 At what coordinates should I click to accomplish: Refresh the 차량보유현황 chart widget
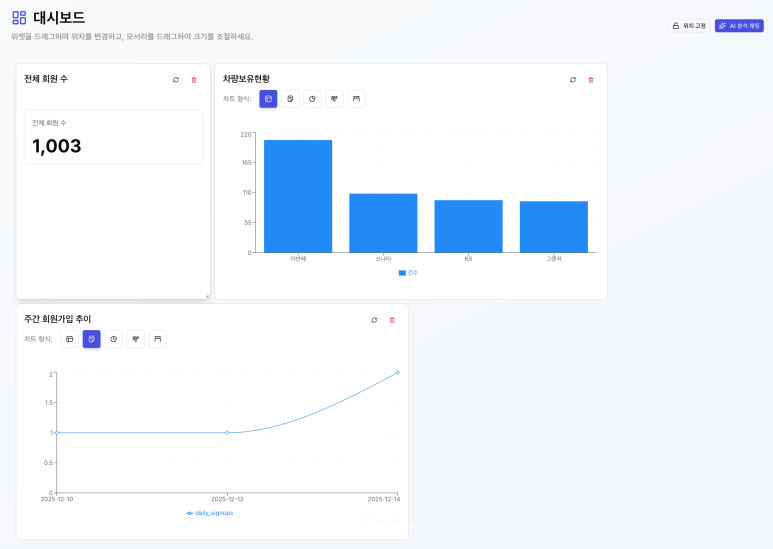click(573, 80)
